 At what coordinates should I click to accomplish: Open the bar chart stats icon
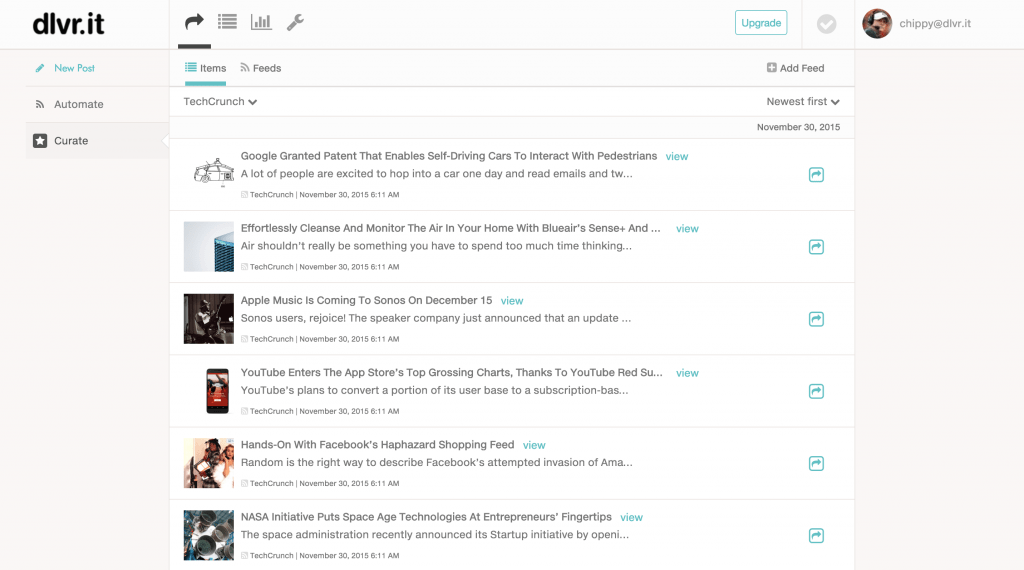[x=261, y=22]
